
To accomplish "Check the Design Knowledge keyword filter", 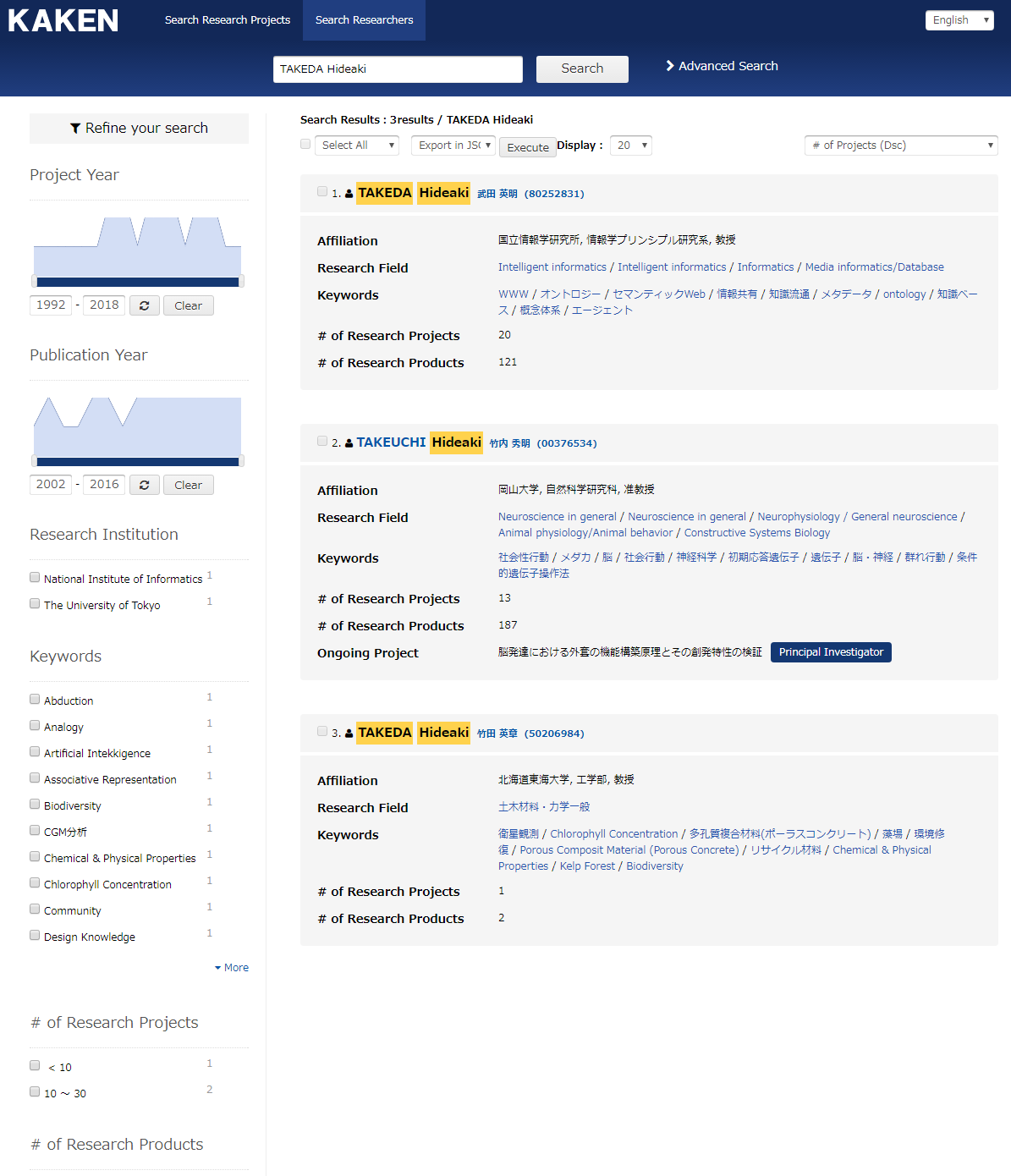I will pos(35,936).
